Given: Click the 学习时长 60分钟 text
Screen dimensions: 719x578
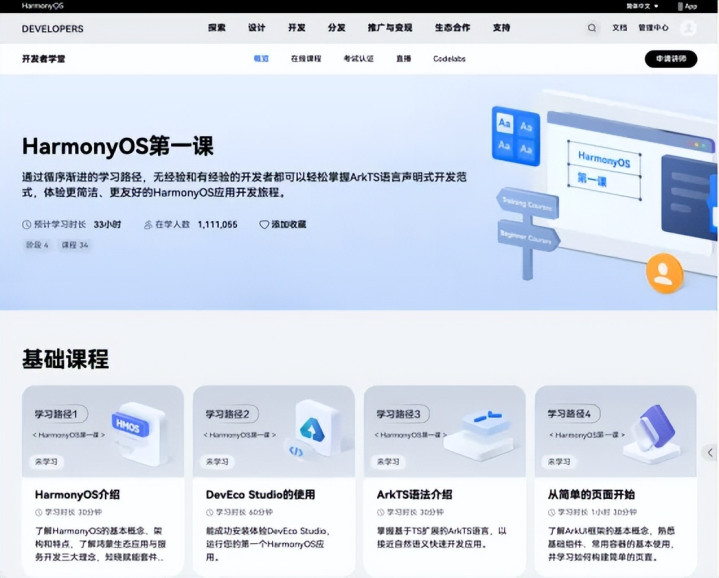Looking at the screenshot, I should click(x=244, y=512).
